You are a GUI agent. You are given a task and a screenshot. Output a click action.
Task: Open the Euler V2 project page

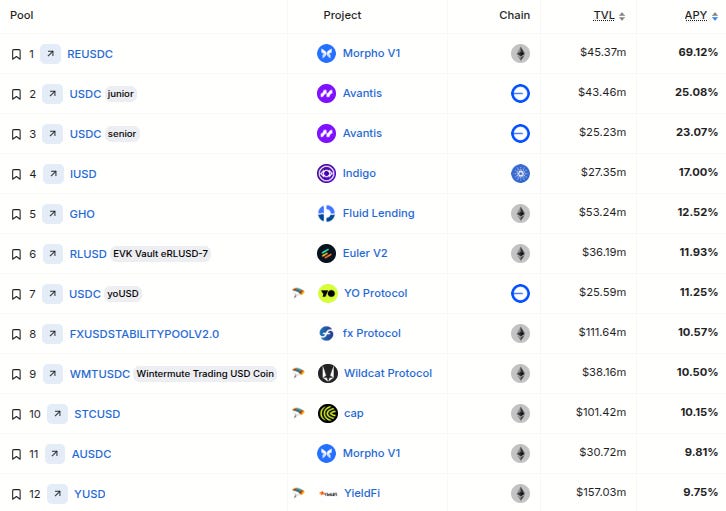pos(365,254)
